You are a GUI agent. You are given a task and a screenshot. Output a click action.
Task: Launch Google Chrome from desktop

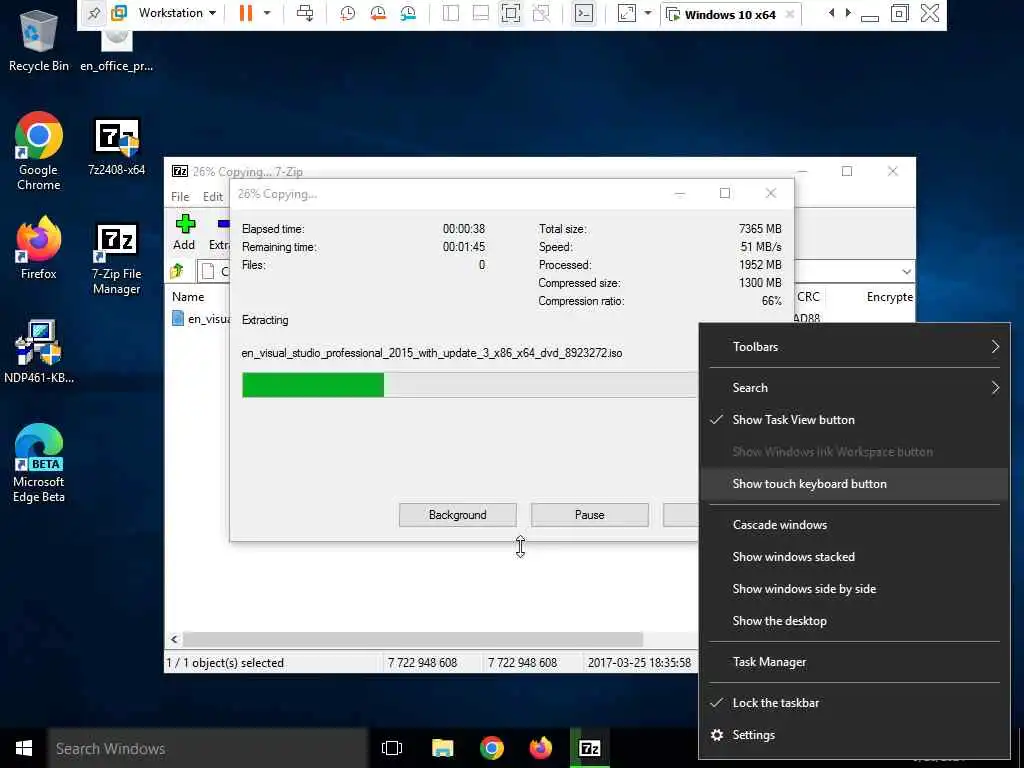pos(39,152)
